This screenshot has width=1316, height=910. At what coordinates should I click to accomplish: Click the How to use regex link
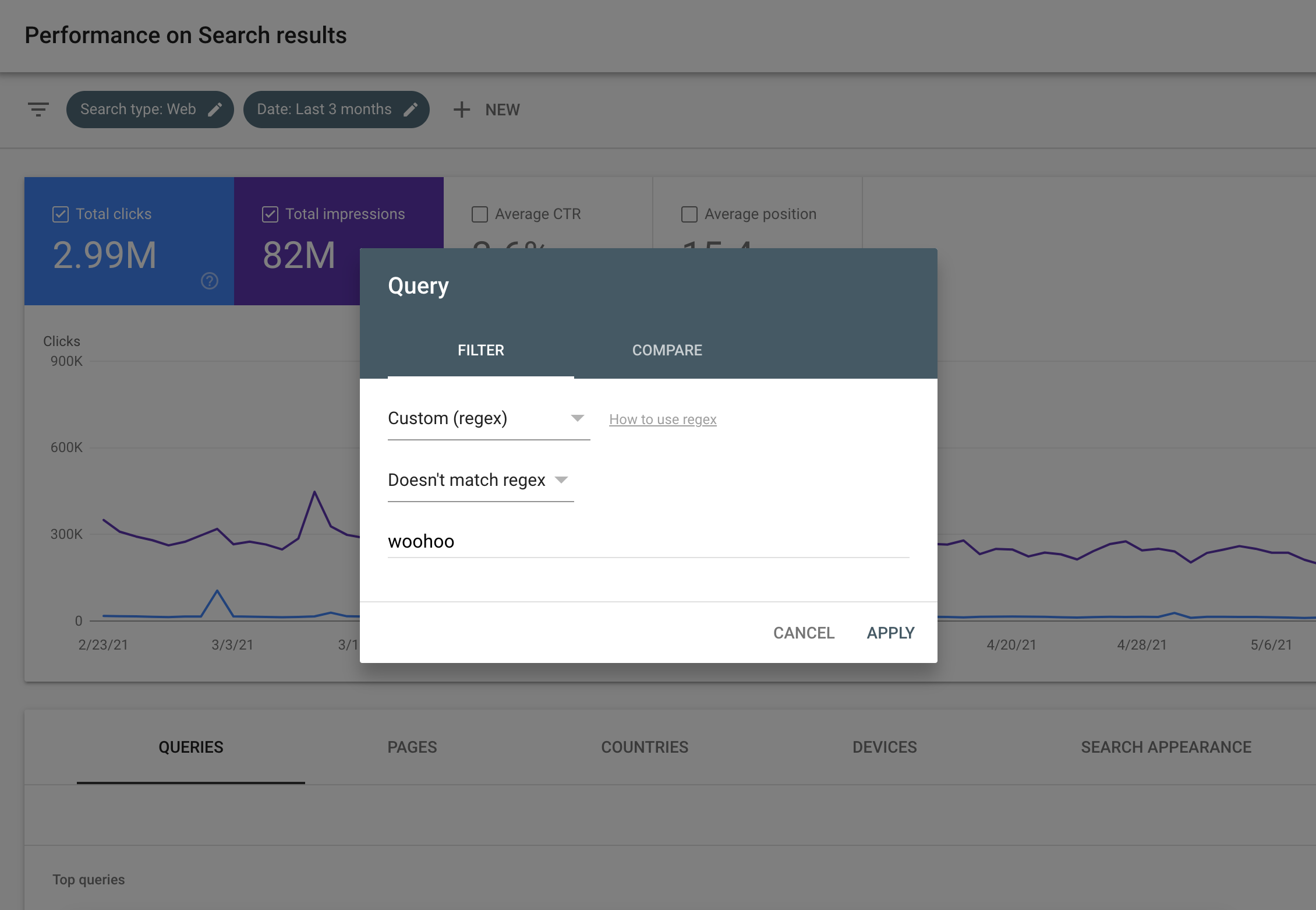[663, 419]
